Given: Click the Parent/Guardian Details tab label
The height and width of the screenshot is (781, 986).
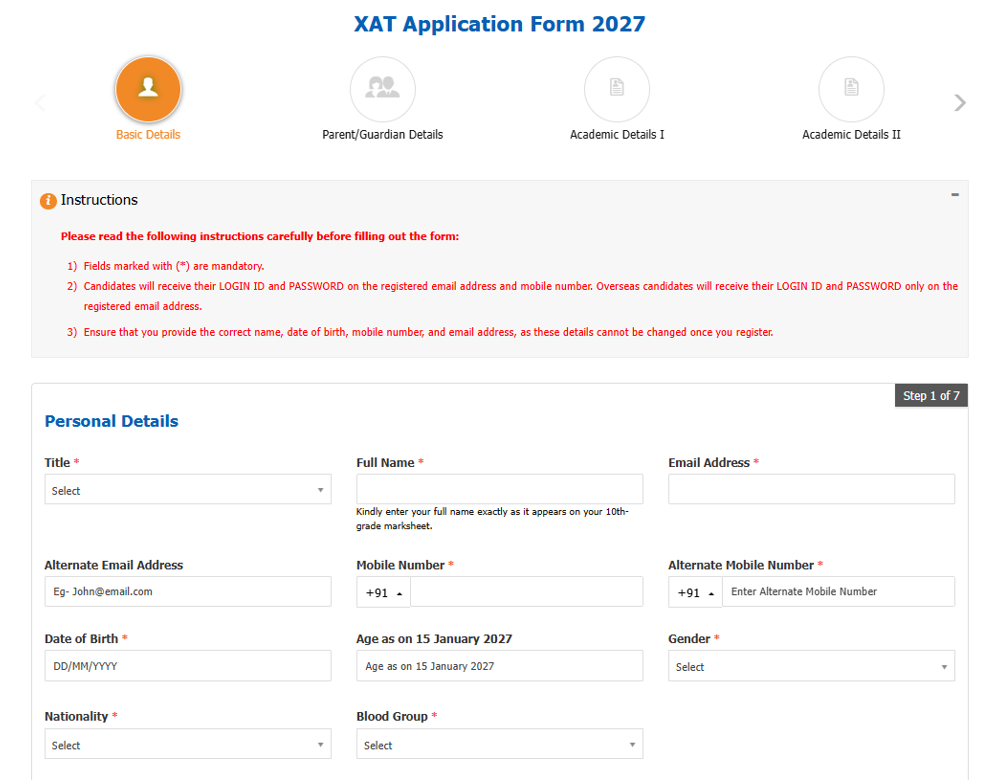Looking at the screenshot, I should (x=382, y=135).
